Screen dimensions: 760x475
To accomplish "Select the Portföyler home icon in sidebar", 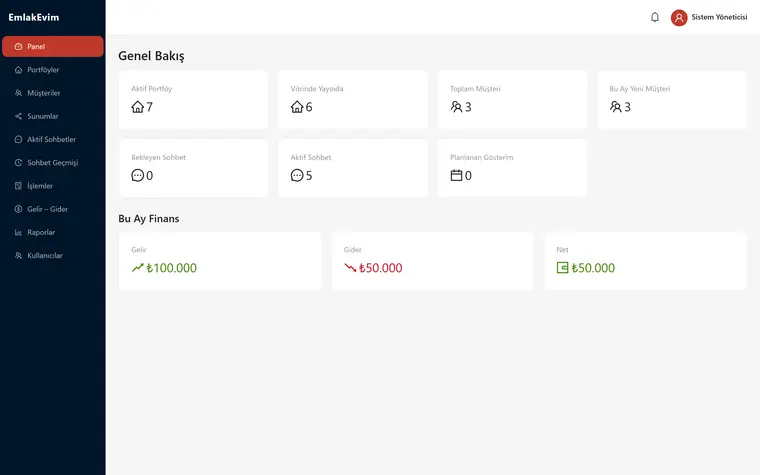I will click(18, 70).
